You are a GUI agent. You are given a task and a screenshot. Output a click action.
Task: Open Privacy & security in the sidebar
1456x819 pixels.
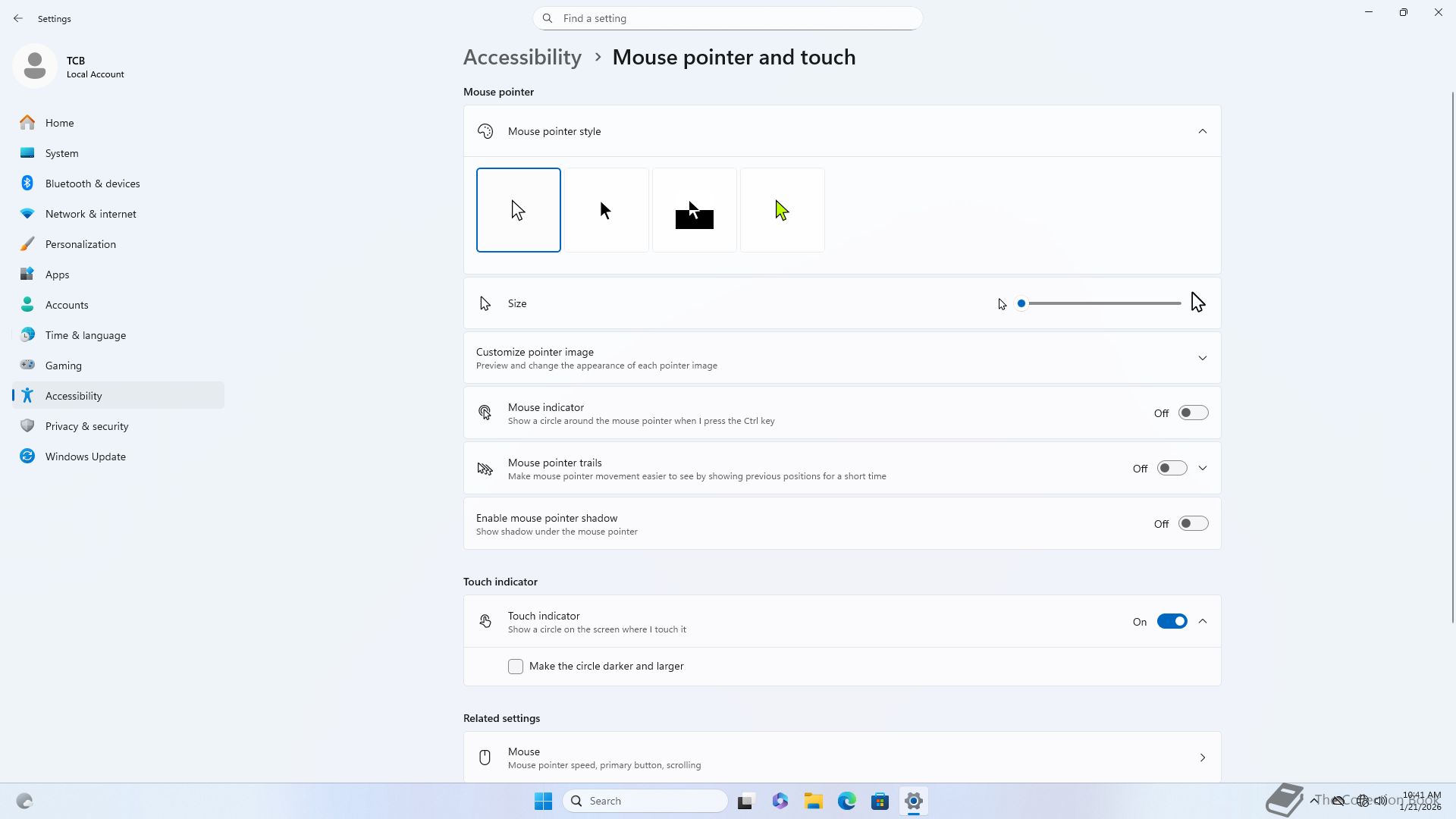[86, 426]
